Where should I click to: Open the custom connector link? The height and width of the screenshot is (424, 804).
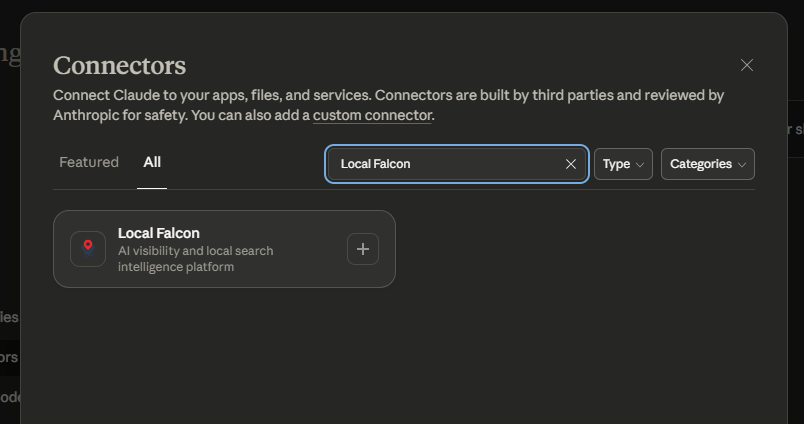(372, 115)
